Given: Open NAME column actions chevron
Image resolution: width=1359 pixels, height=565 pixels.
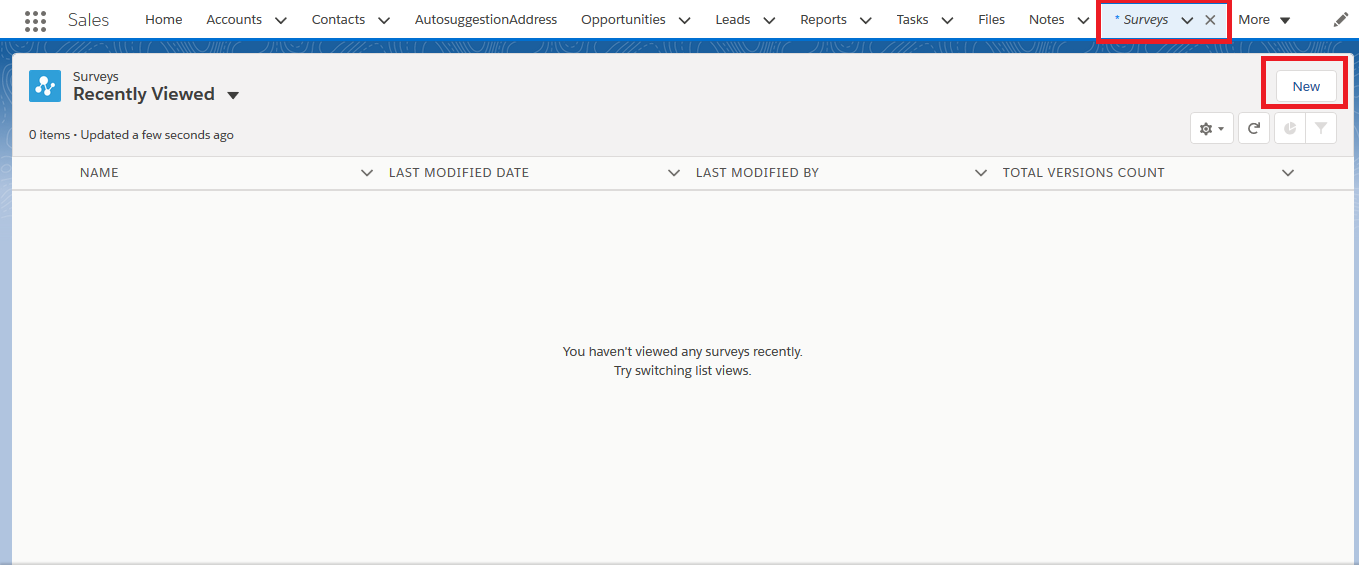Looking at the screenshot, I should 367,173.
